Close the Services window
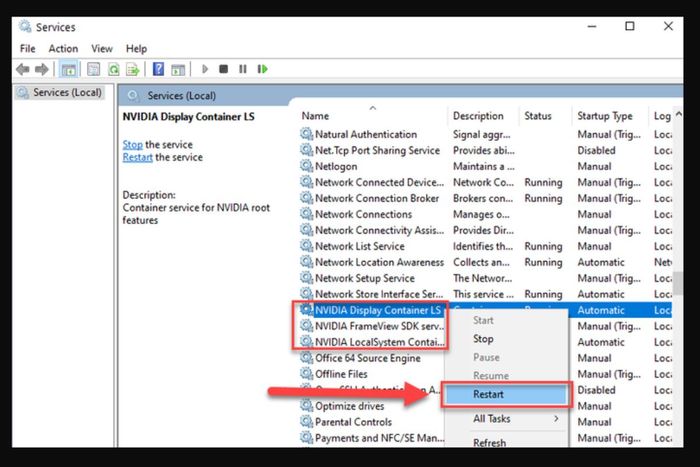700x467 pixels. (x=668, y=26)
